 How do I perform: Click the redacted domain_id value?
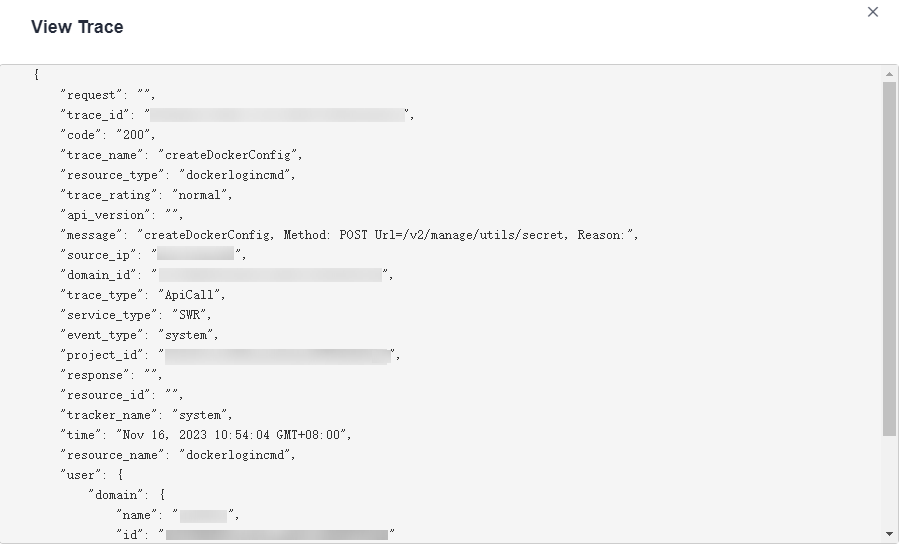(270, 275)
